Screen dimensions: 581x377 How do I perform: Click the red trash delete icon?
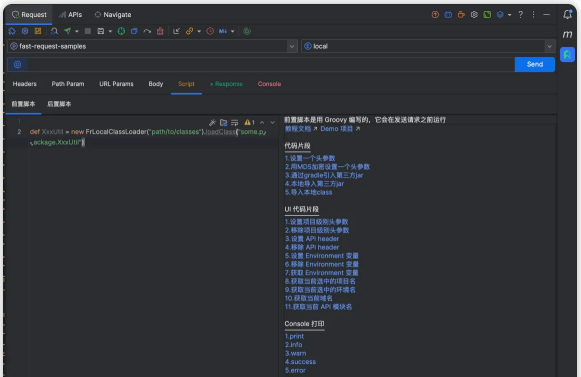[160, 31]
